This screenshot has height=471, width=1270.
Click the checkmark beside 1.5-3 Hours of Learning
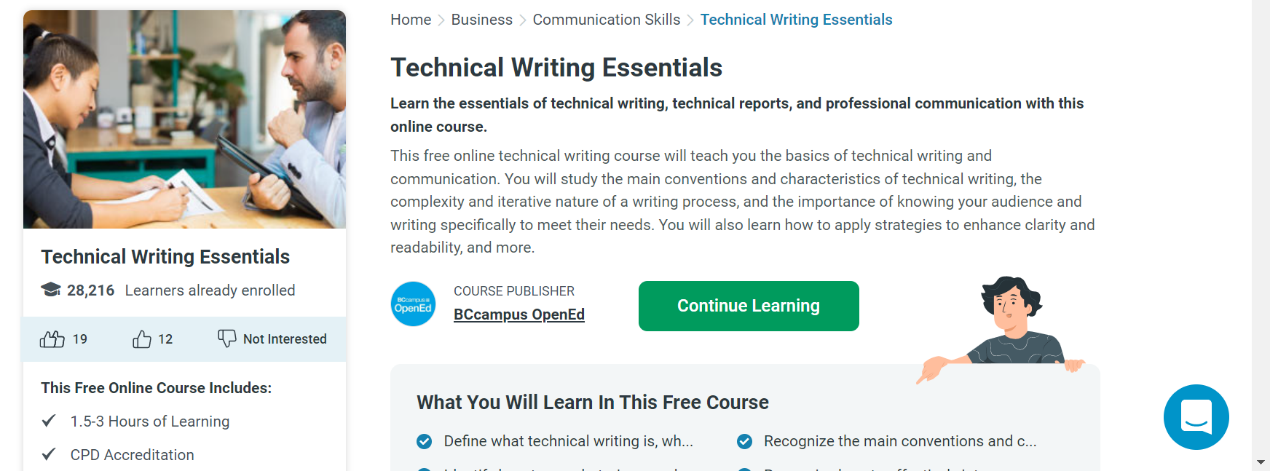[x=48, y=421]
